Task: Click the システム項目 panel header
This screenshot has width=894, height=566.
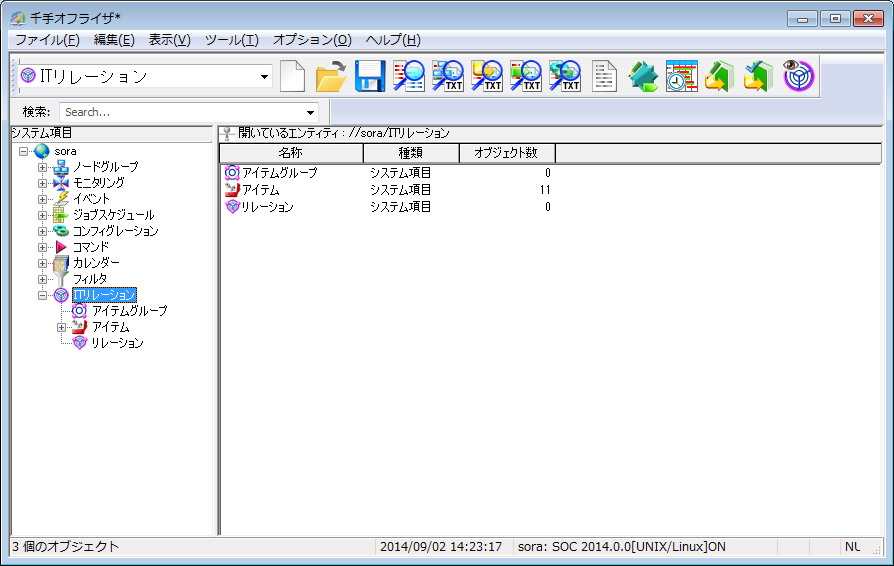Action: click(x=112, y=133)
